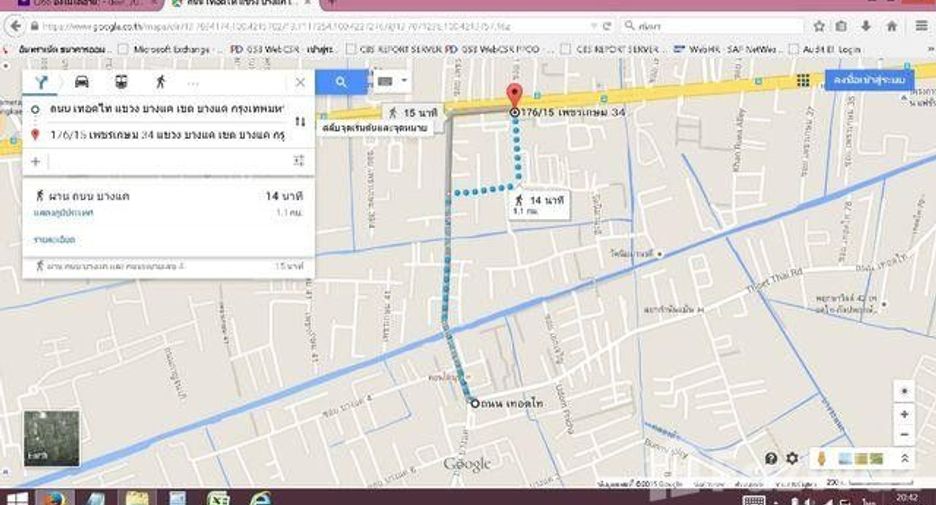Click the taskbar clock
The image size is (936, 505).
tap(907, 498)
